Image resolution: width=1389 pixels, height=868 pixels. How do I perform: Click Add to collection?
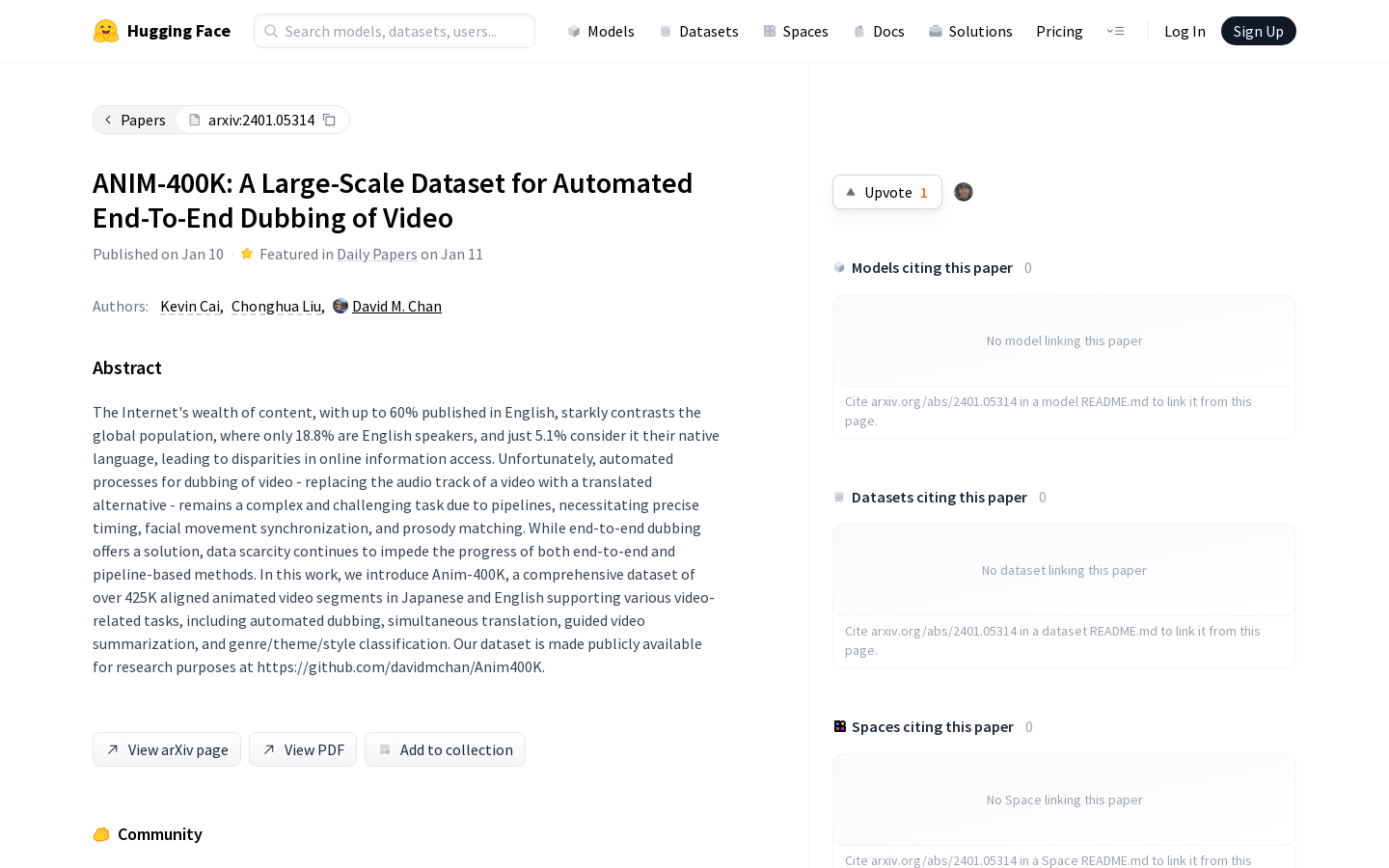click(x=445, y=749)
